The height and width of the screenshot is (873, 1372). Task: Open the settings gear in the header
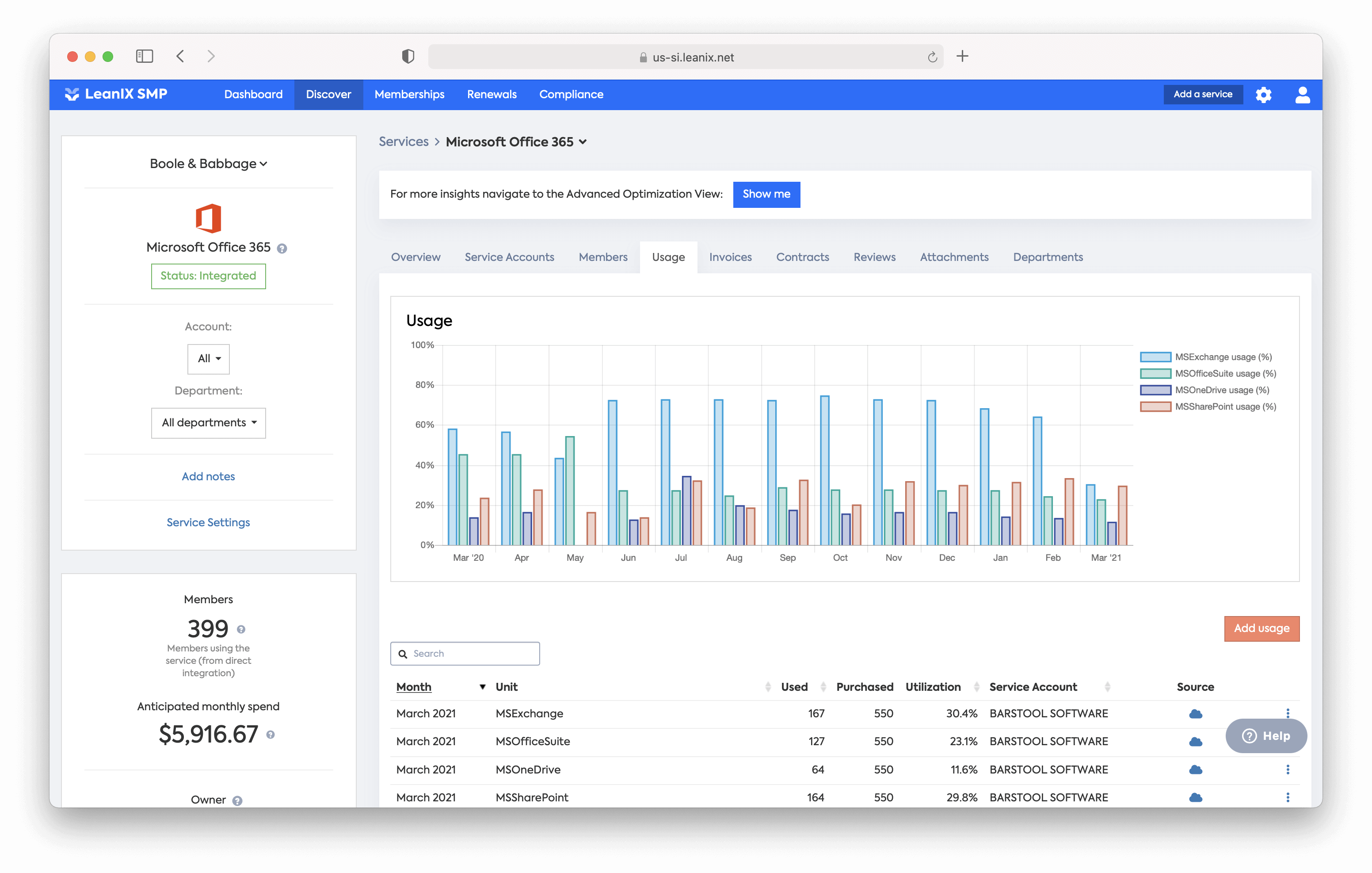[x=1263, y=95]
